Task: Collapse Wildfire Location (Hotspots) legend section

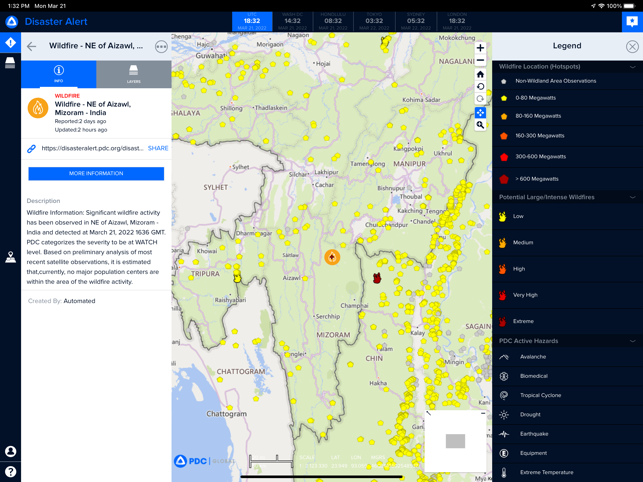Action: click(632, 66)
